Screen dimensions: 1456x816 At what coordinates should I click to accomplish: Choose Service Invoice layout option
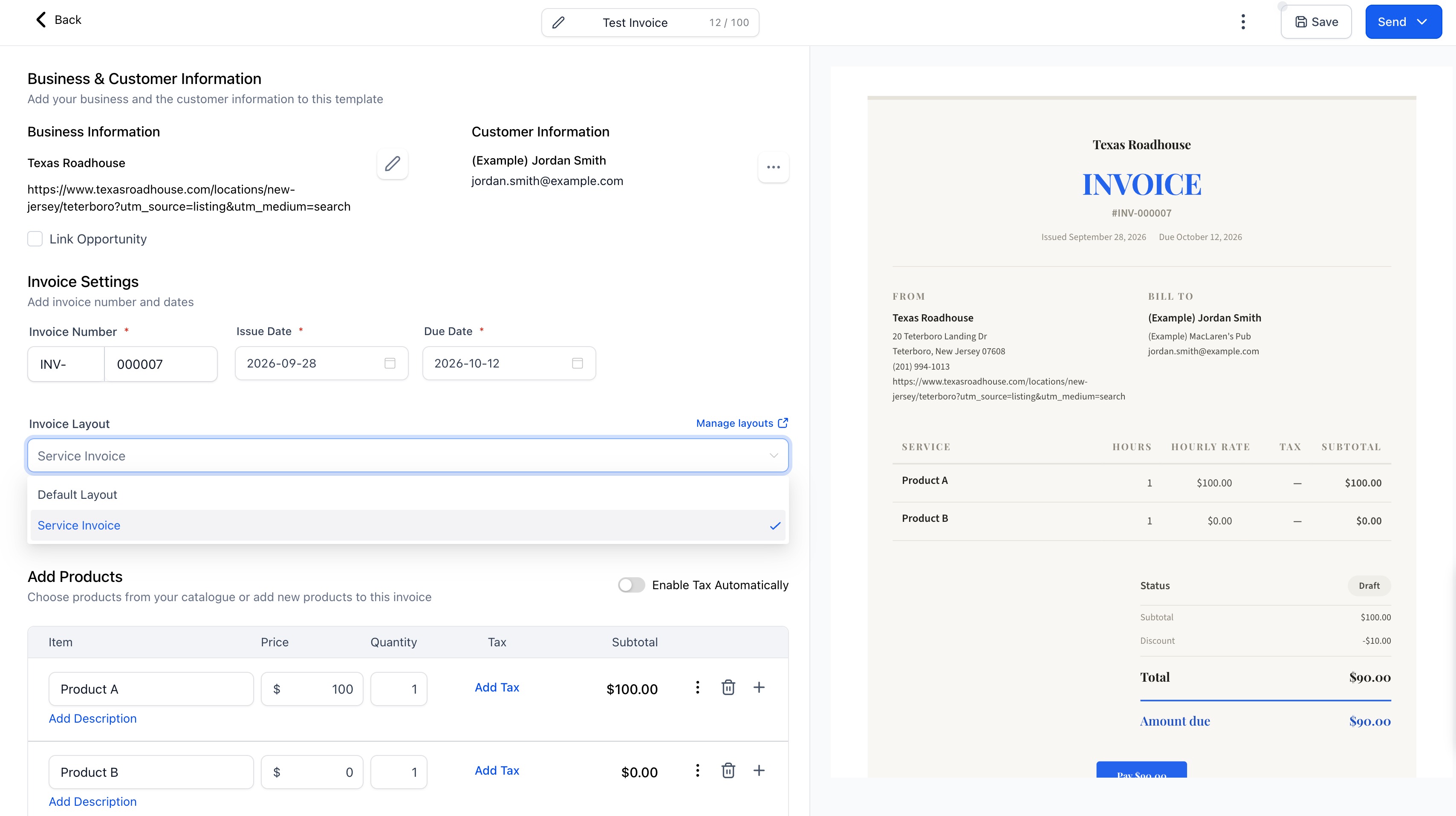(x=408, y=525)
